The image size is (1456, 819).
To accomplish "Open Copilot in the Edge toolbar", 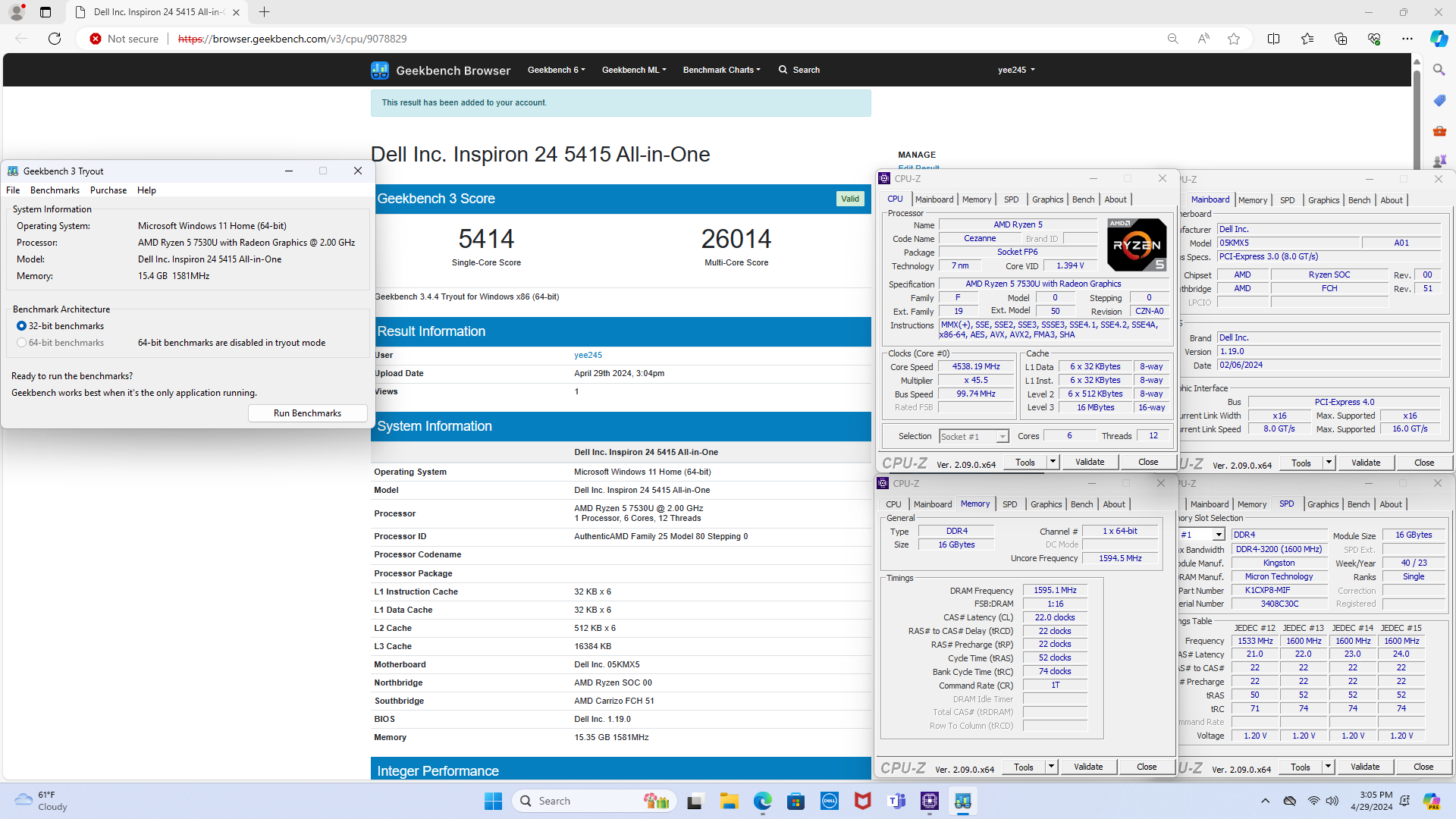I will tap(1439, 39).
